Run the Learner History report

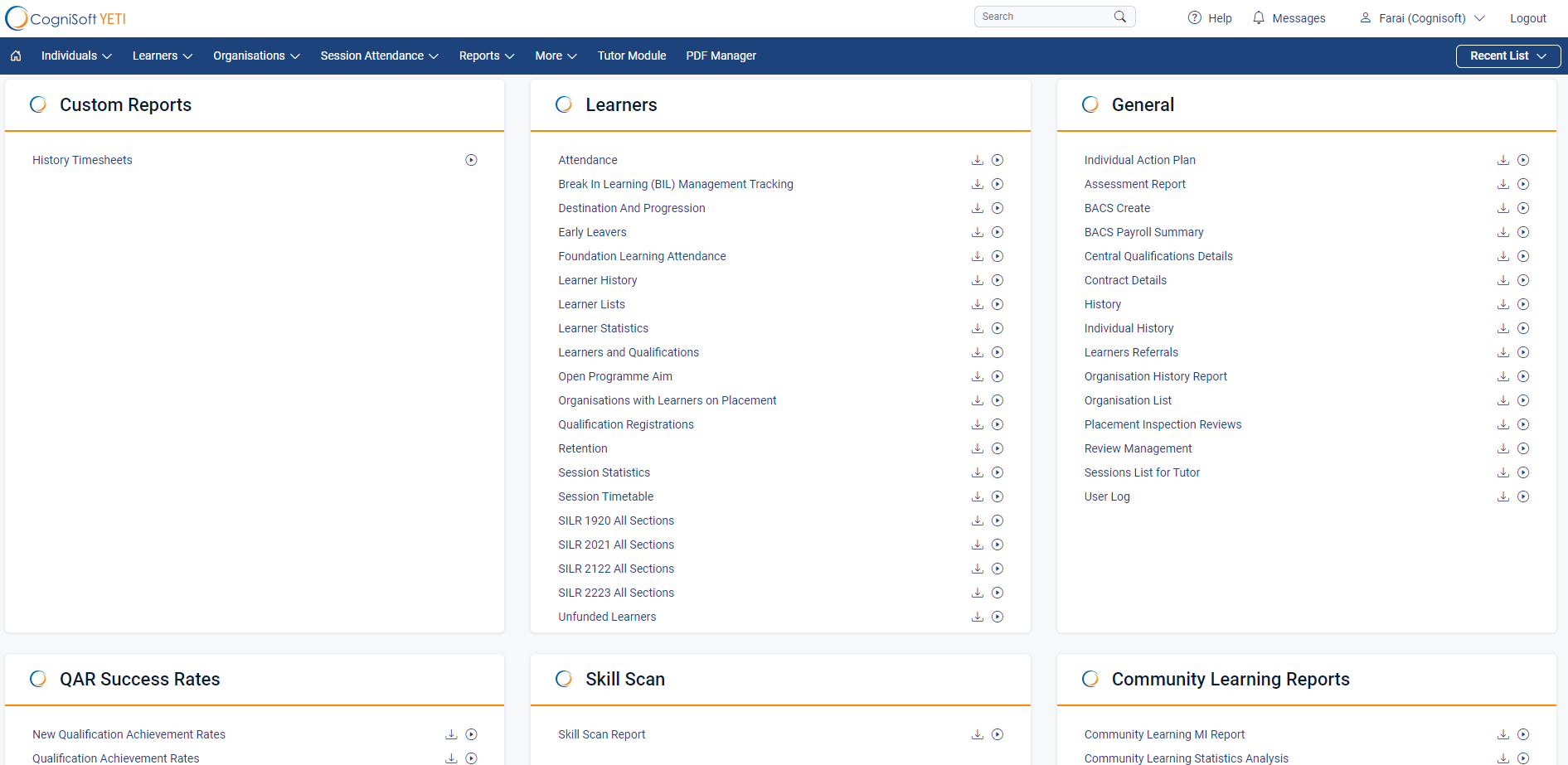pyautogui.click(x=998, y=280)
